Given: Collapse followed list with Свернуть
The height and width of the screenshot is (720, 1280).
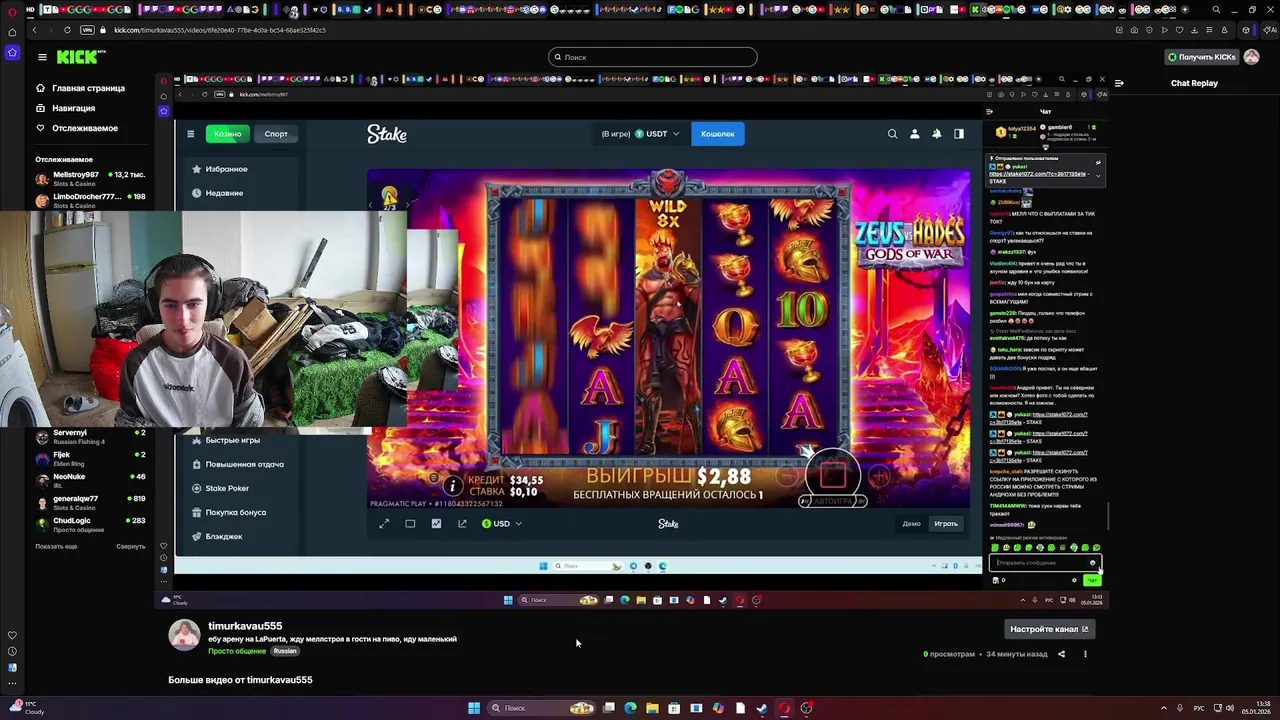Looking at the screenshot, I should (131, 546).
